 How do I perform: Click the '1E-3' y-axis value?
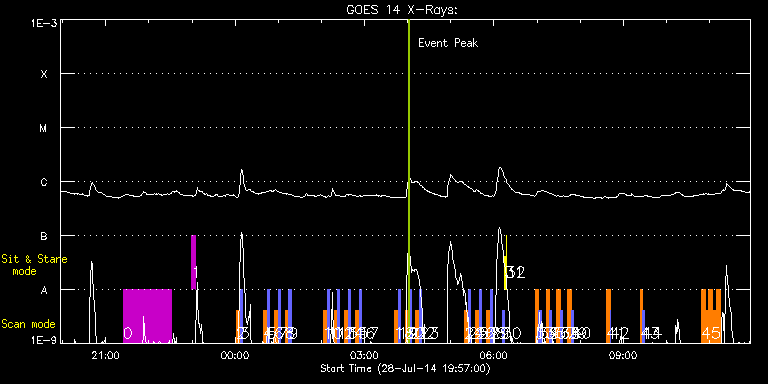pyautogui.click(x=44, y=23)
